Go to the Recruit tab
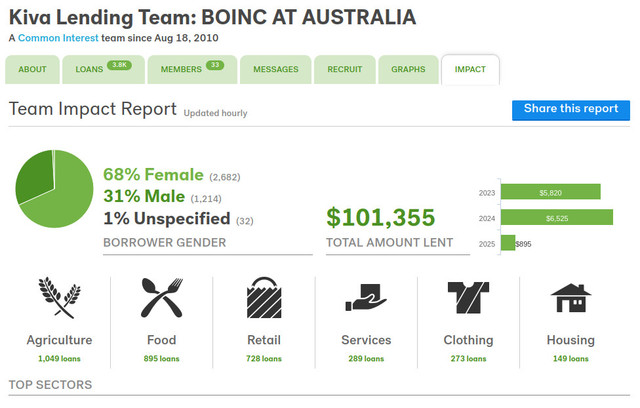Image resolution: width=640 pixels, height=408 pixels. [344, 69]
